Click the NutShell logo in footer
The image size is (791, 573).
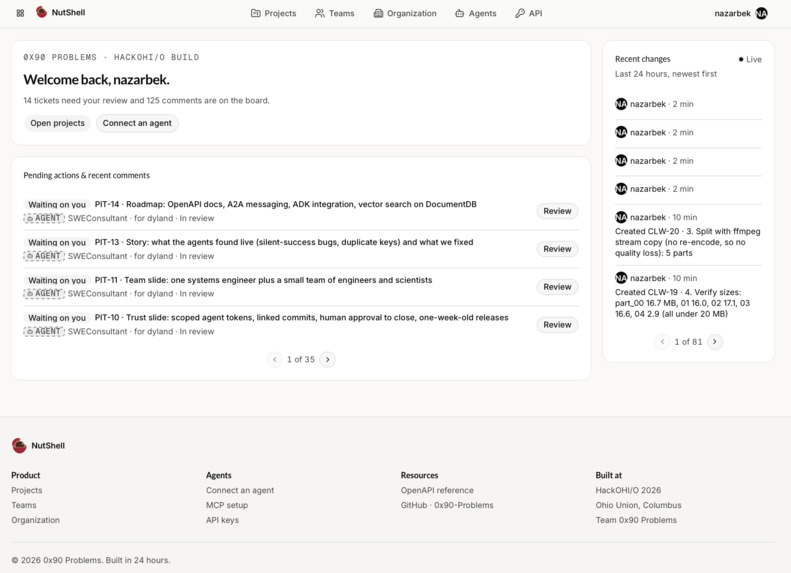tap(19, 445)
